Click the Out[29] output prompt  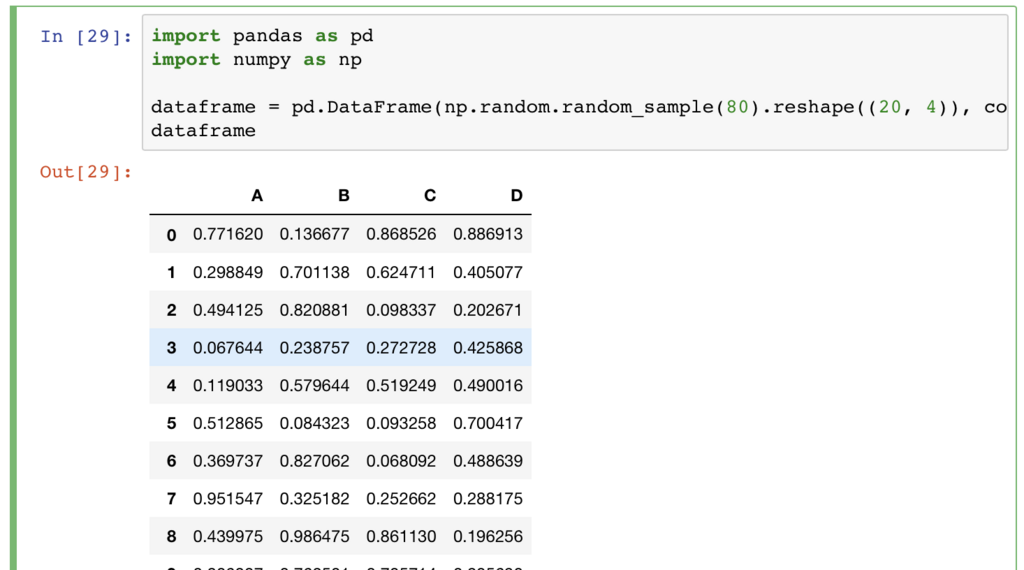click(x=86, y=172)
